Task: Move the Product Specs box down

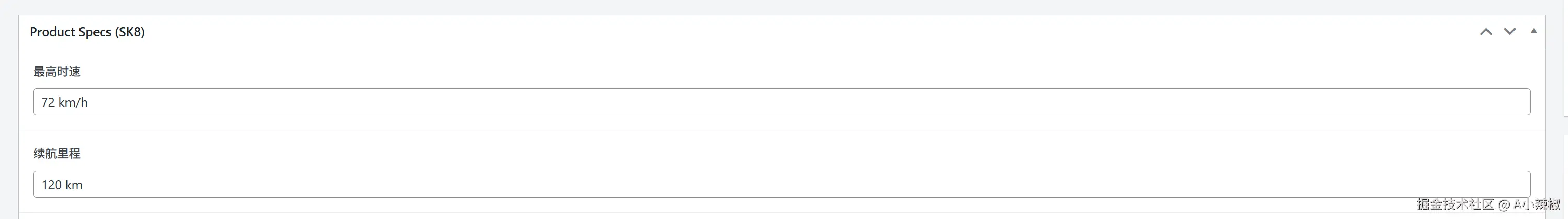Action: [1509, 32]
